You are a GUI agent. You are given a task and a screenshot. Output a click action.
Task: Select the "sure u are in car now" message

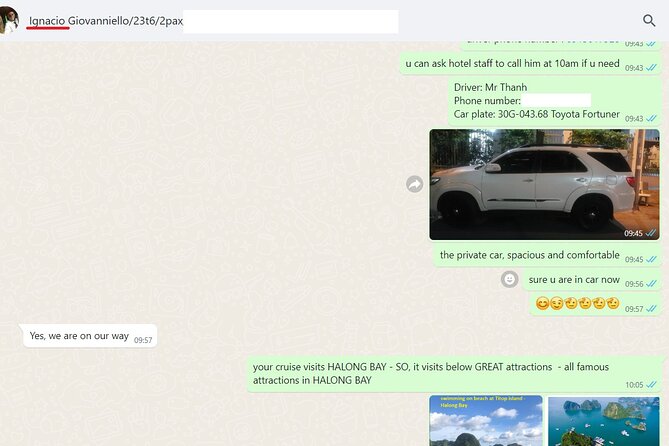click(574, 280)
